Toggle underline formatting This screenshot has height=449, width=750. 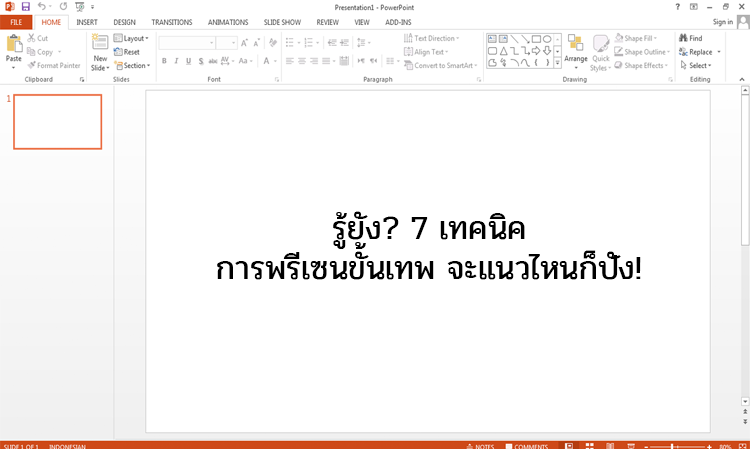pyautogui.click(x=188, y=61)
